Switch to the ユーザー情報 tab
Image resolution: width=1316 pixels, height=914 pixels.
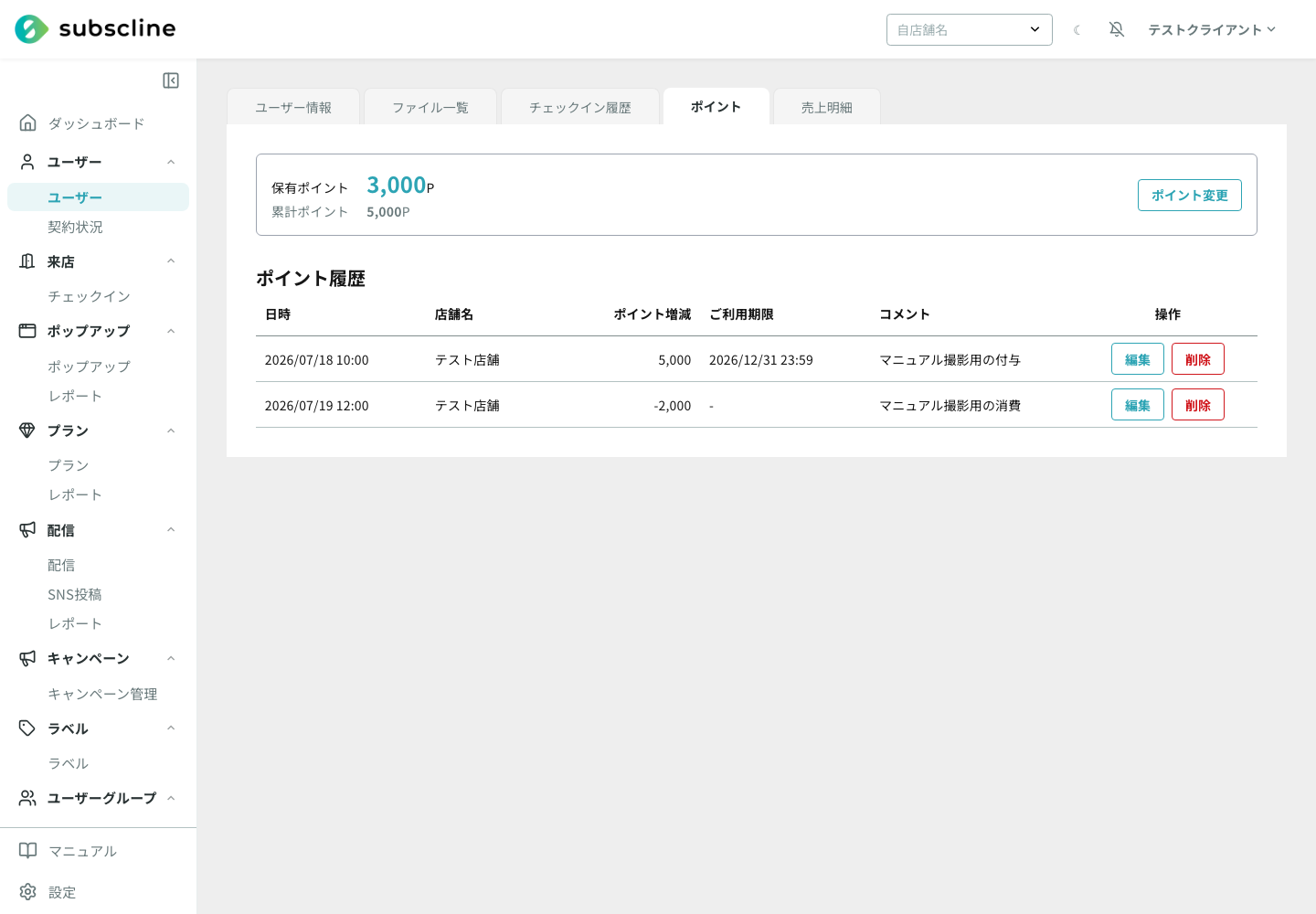click(293, 107)
